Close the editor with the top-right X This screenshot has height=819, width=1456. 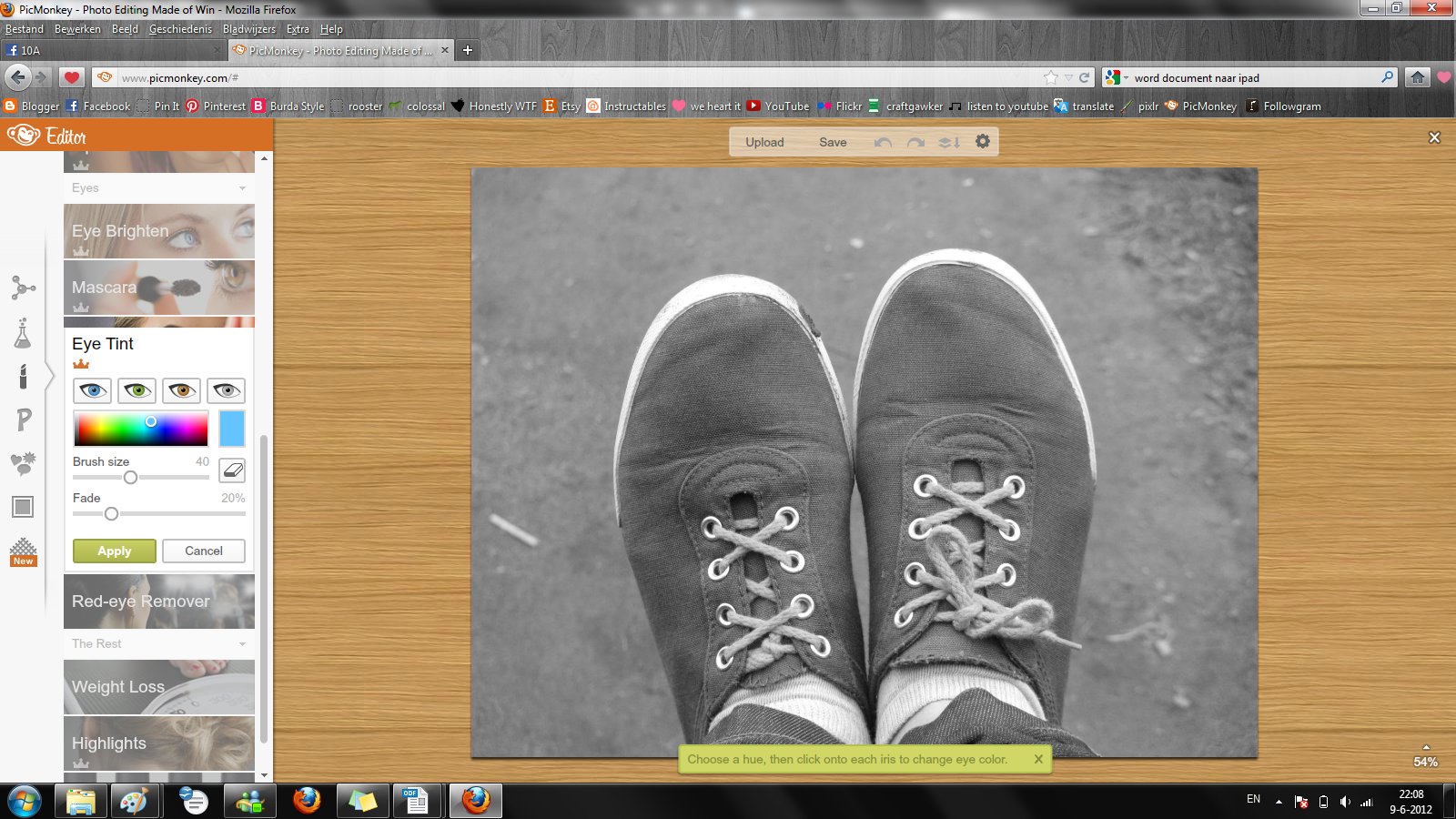pyautogui.click(x=1435, y=137)
